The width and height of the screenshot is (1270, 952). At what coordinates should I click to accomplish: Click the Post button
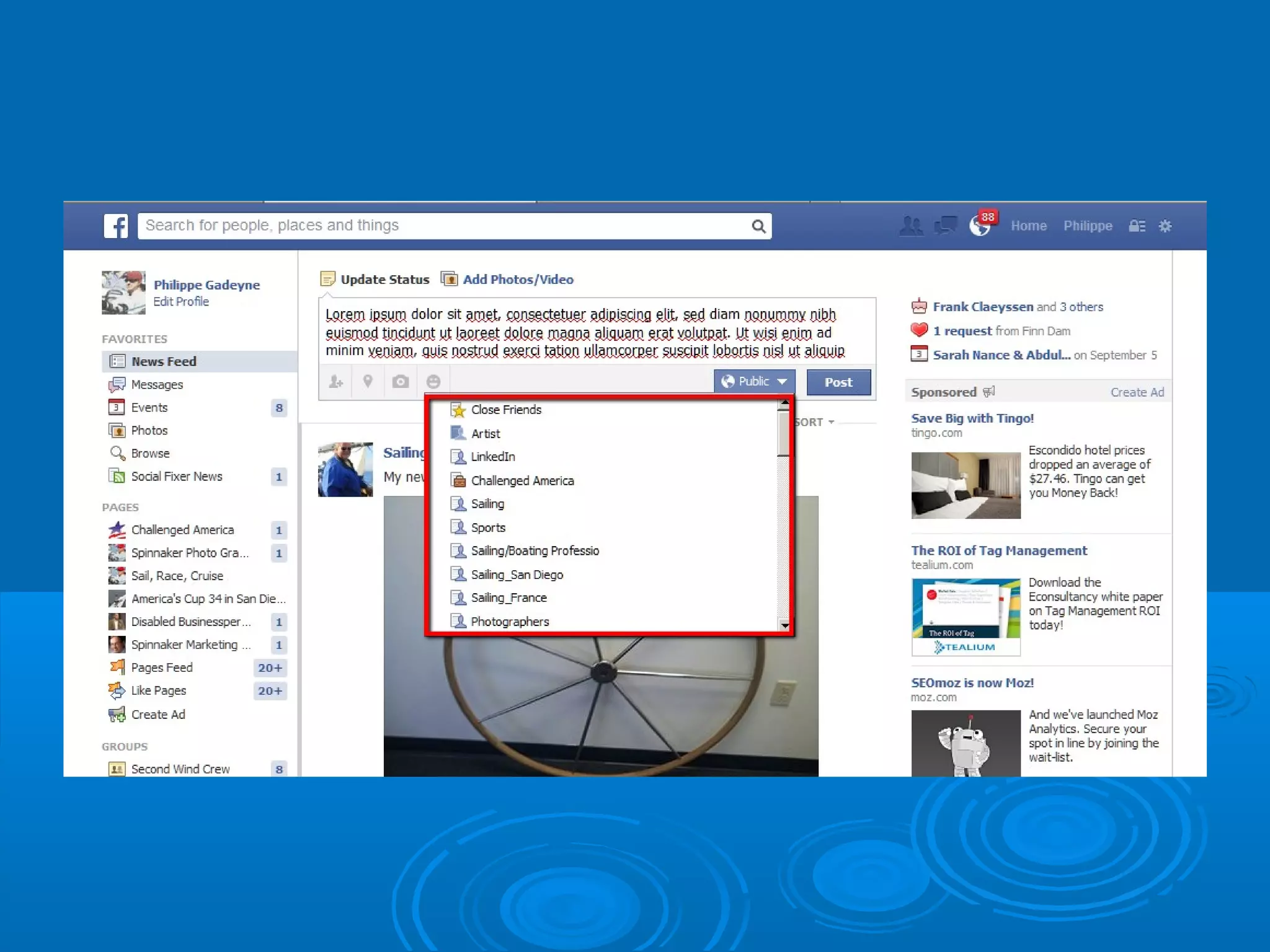coord(838,382)
